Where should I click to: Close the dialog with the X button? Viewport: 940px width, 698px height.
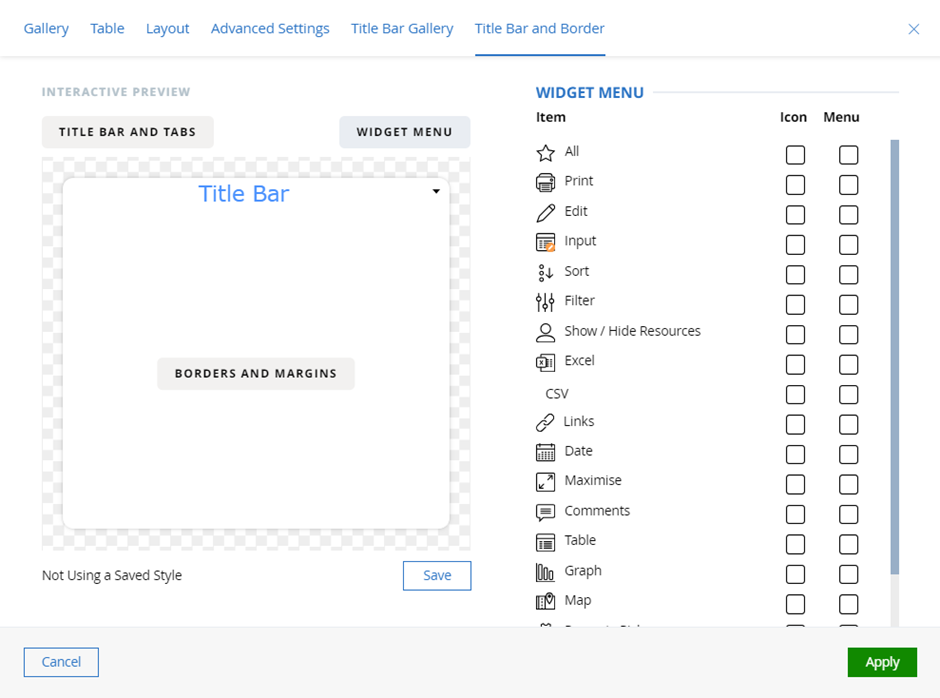point(913,29)
